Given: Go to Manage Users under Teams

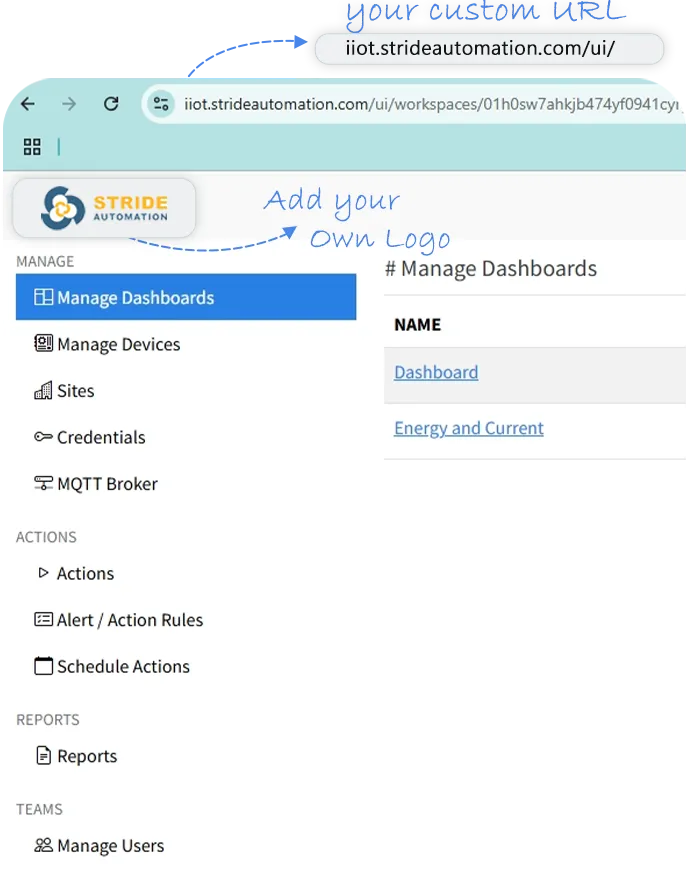Looking at the screenshot, I should pyautogui.click(x=110, y=846).
